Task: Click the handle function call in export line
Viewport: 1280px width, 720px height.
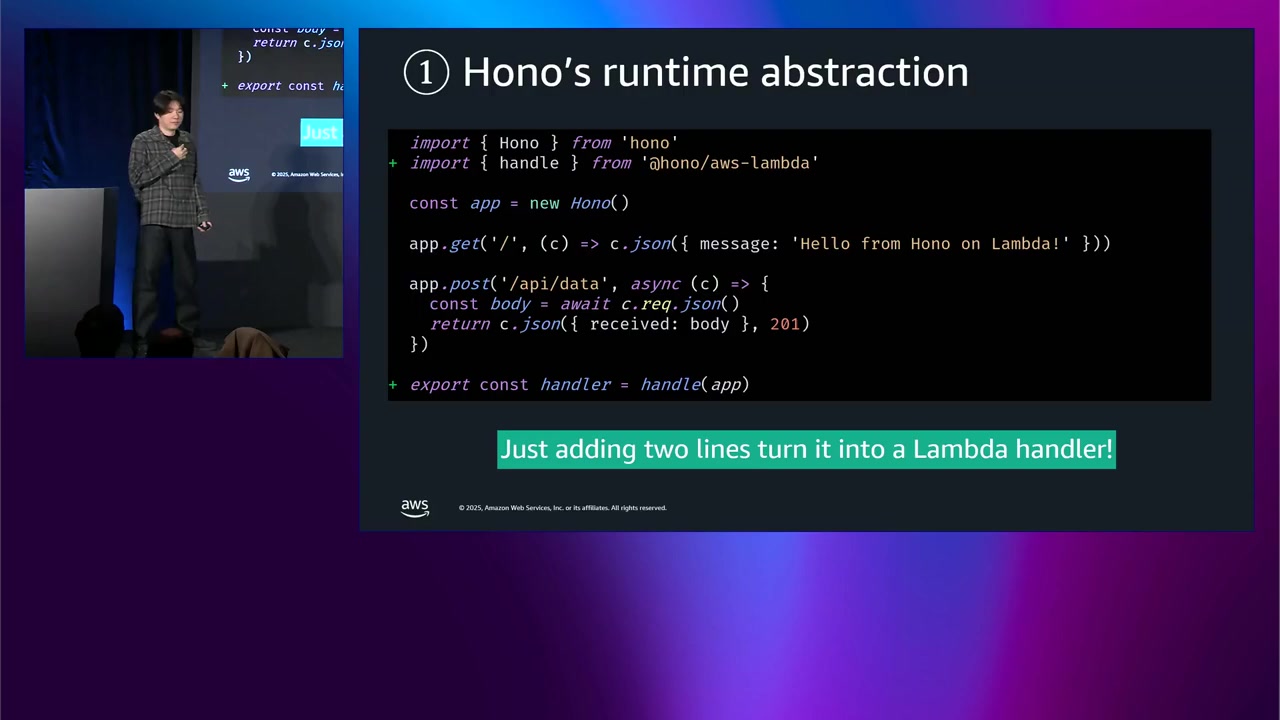Action: click(x=670, y=385)
